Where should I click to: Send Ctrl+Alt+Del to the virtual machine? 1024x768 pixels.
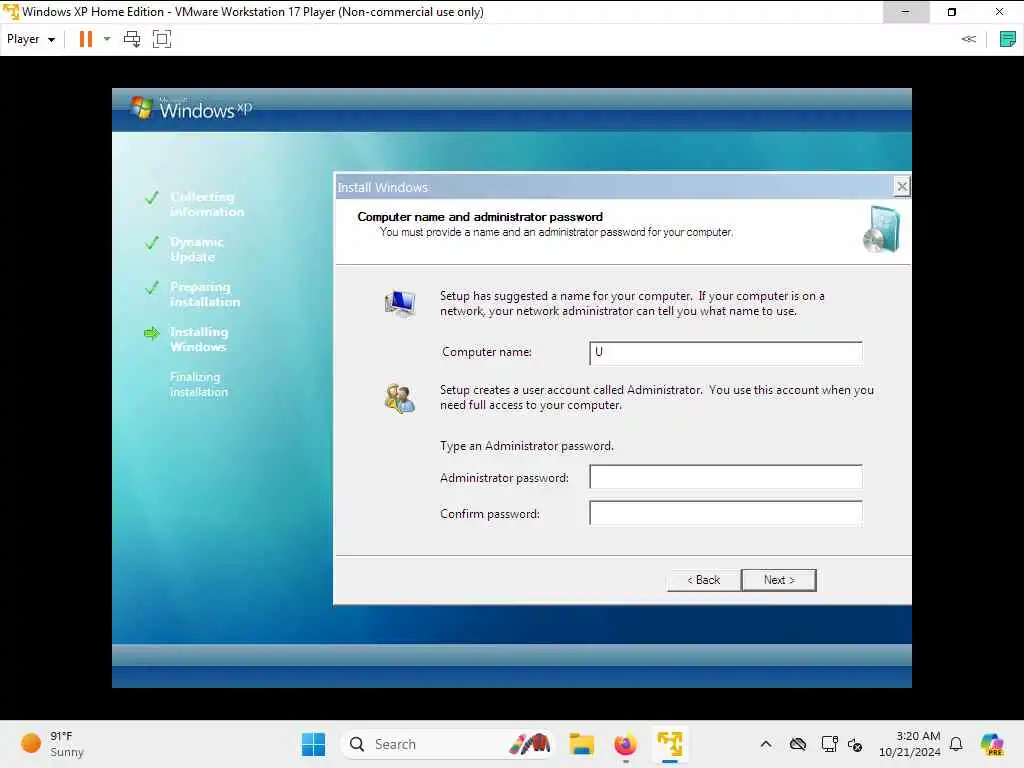[132, 39]
